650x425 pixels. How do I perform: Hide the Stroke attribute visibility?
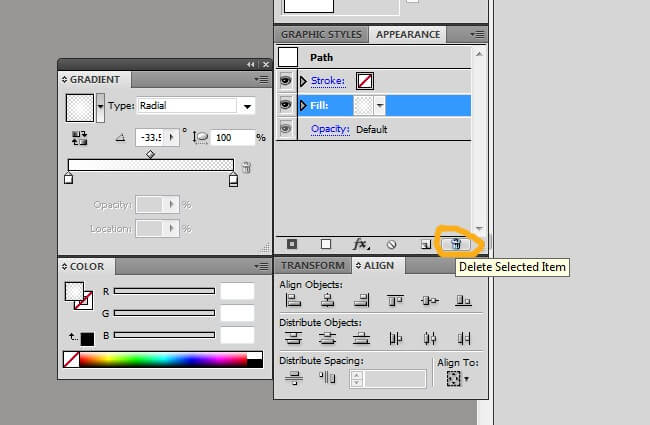click(286, 80)
